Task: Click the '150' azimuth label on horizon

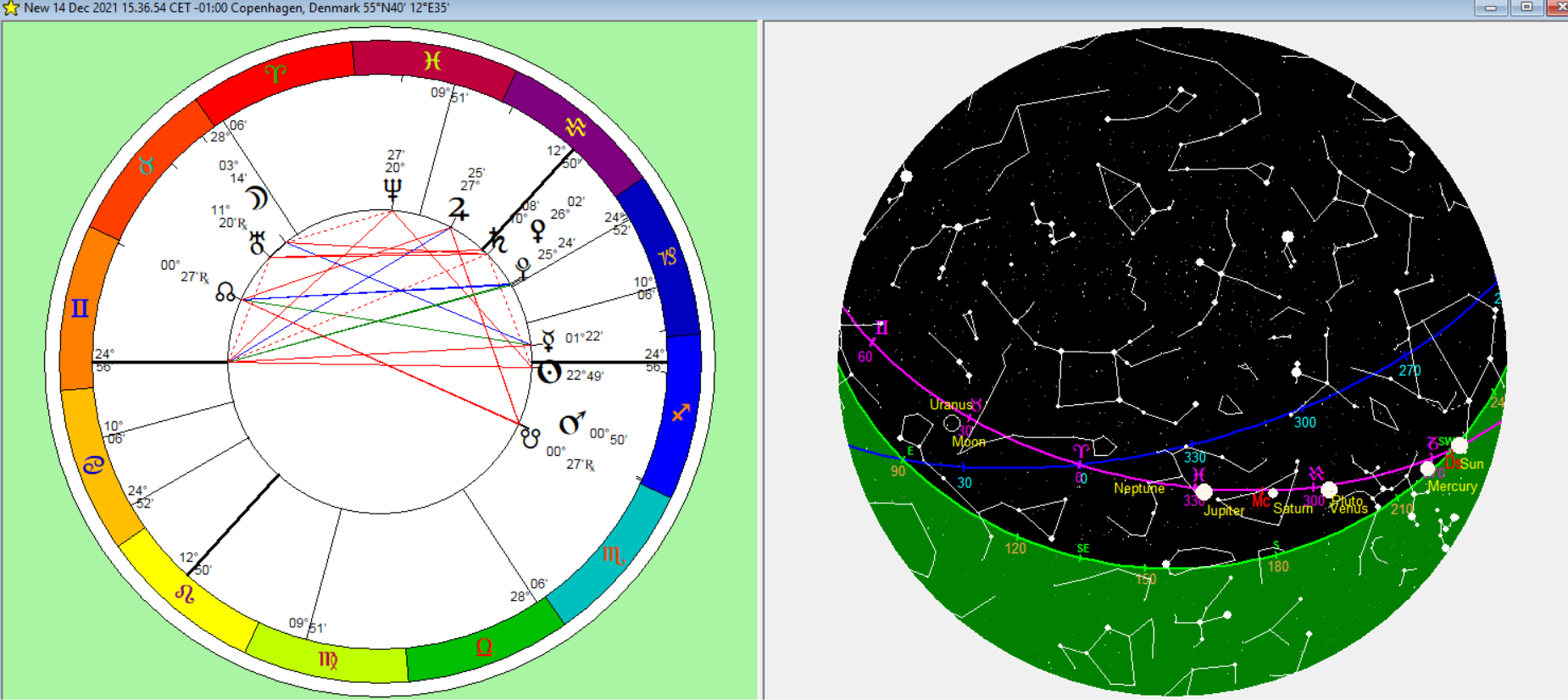Action: pos(1146,580)
